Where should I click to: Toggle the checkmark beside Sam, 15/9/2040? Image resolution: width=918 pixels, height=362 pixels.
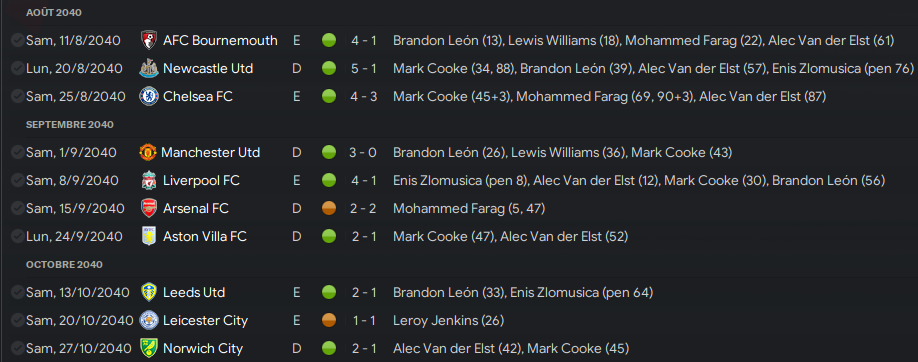tap(18, 209)
